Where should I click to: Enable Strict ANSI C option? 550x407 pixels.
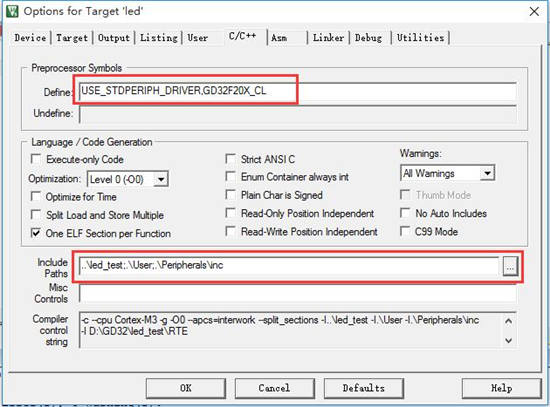(x=230, y=159)
